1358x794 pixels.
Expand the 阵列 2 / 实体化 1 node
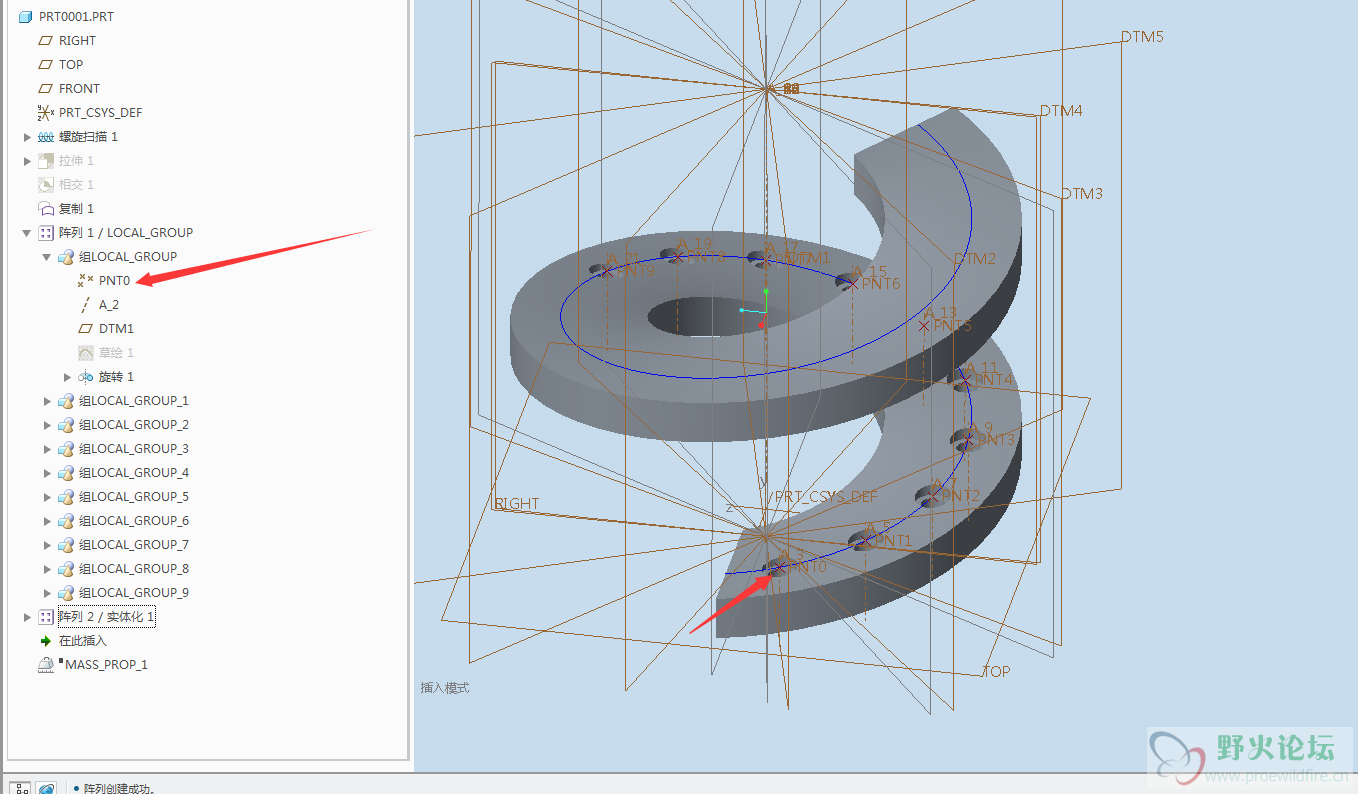coord(27,617)
